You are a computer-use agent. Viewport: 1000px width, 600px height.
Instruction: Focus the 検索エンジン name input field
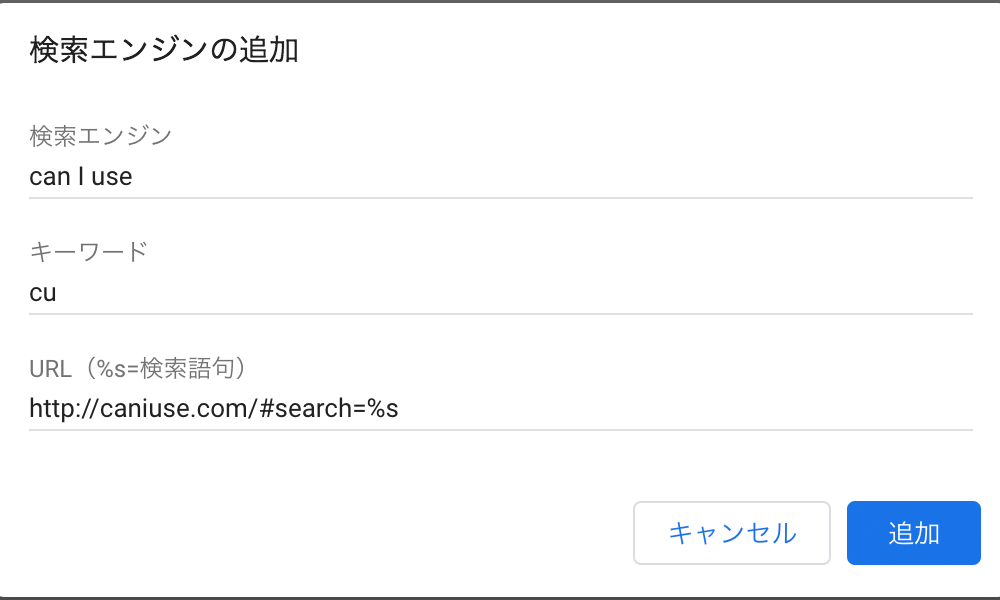click(500, 177)
